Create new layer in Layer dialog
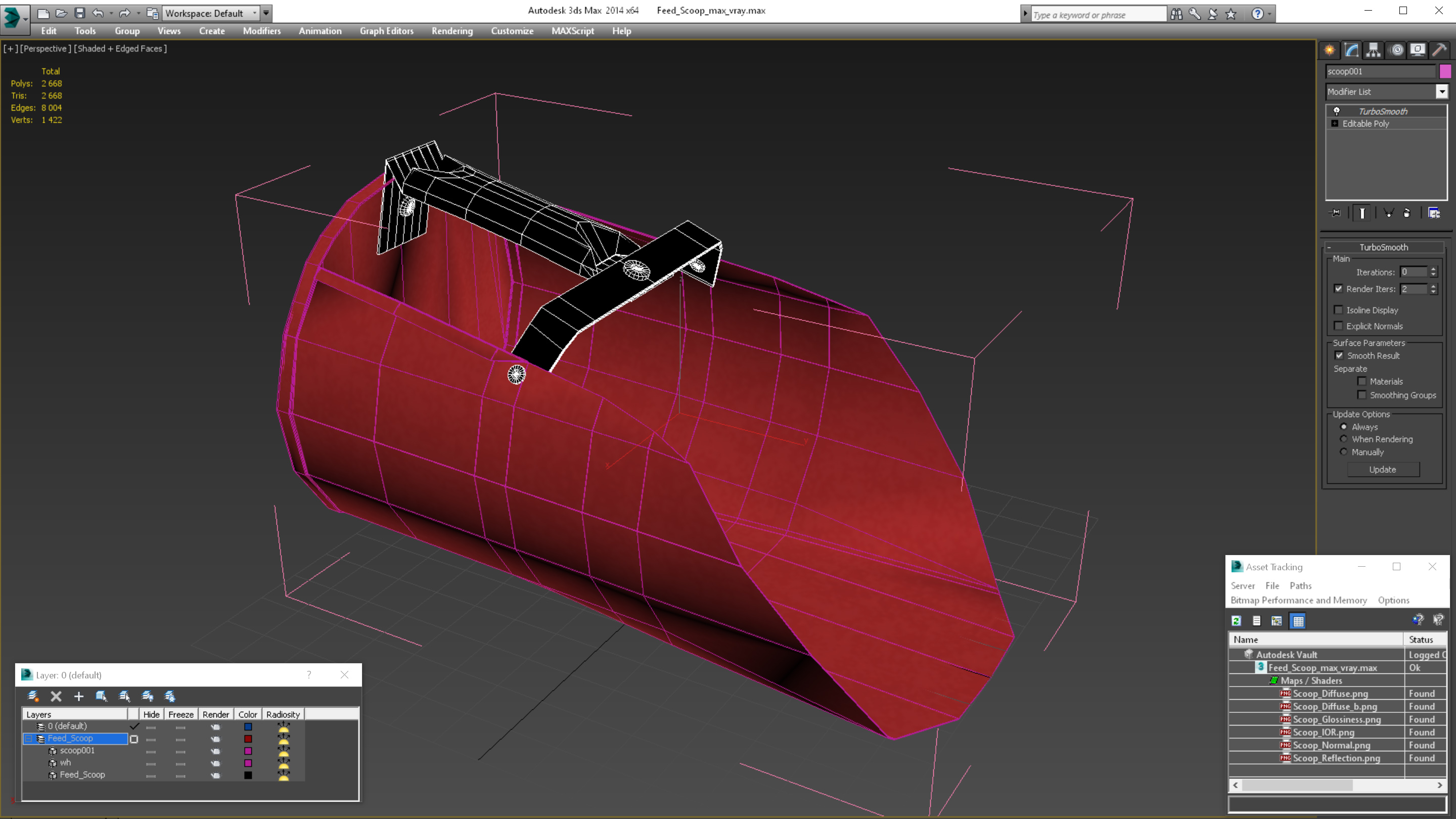Image resolution: width=1456 pixels, height=819 pixels. pyautogui.click(x=33, y=696)
